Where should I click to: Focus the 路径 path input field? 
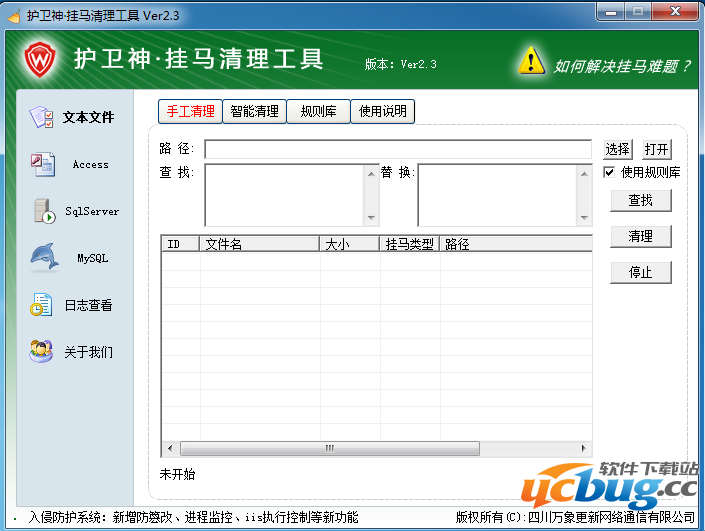398,149
